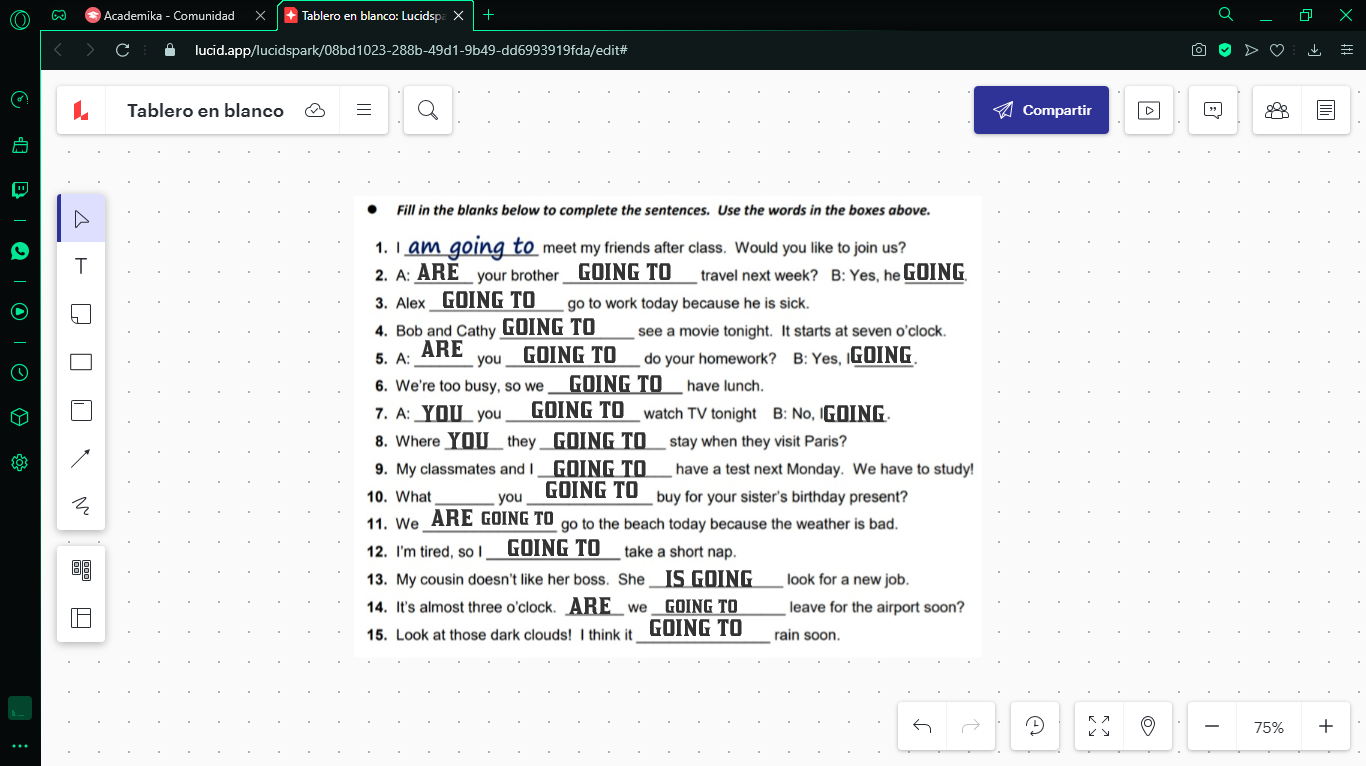The width and height of the screenshot is (1366, 766).
Task: Click the browser forward arrow
Action: [x=90, y=50]
